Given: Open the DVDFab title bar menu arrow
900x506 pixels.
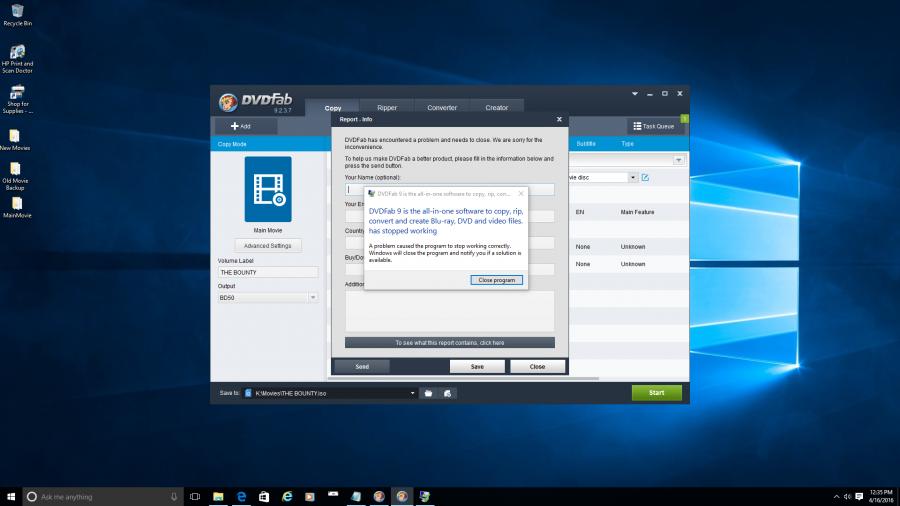Looking at the screenshot, I should [x=635, y=94].
